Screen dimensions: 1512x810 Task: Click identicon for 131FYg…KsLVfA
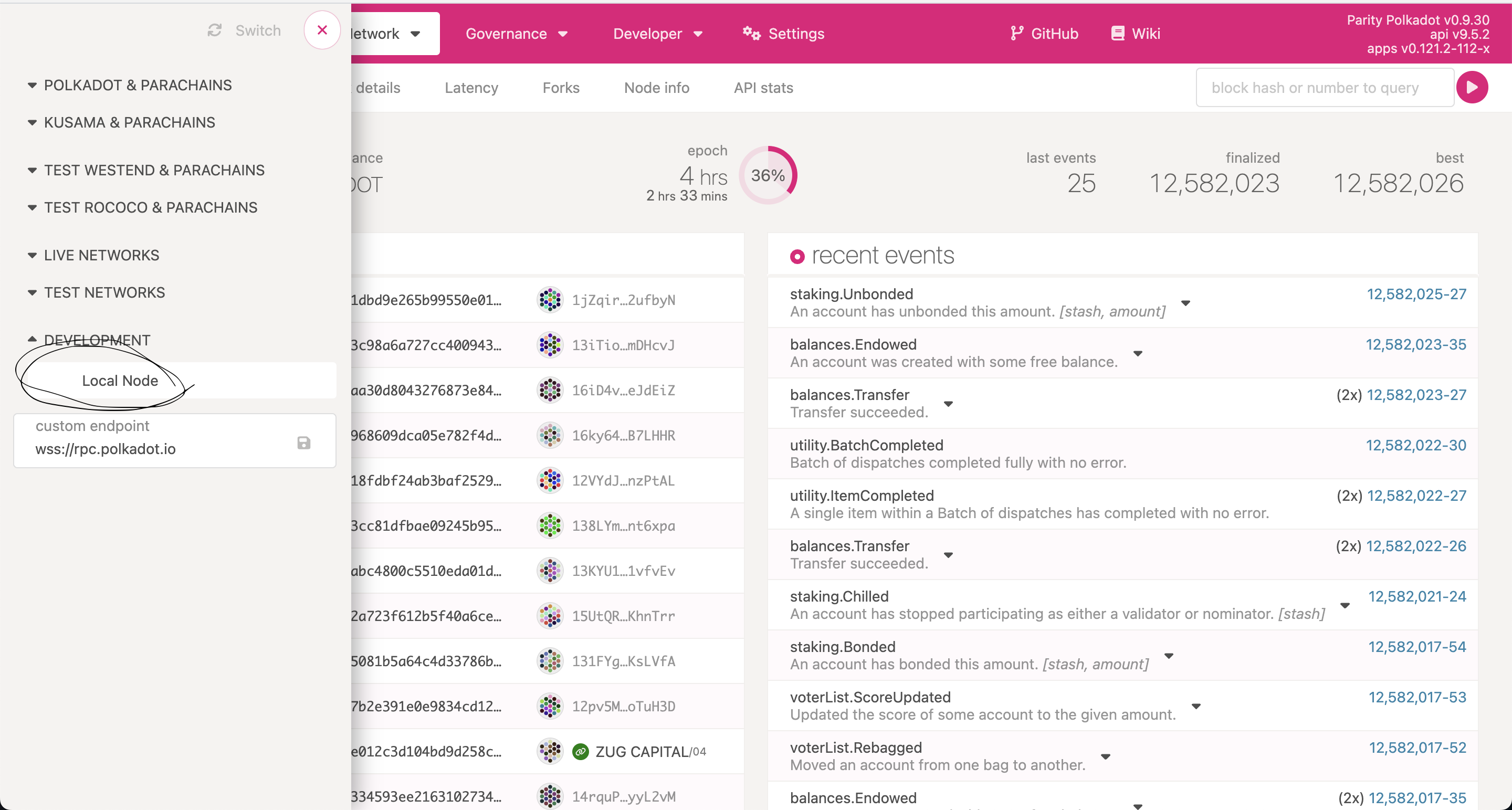pos(550,661)
